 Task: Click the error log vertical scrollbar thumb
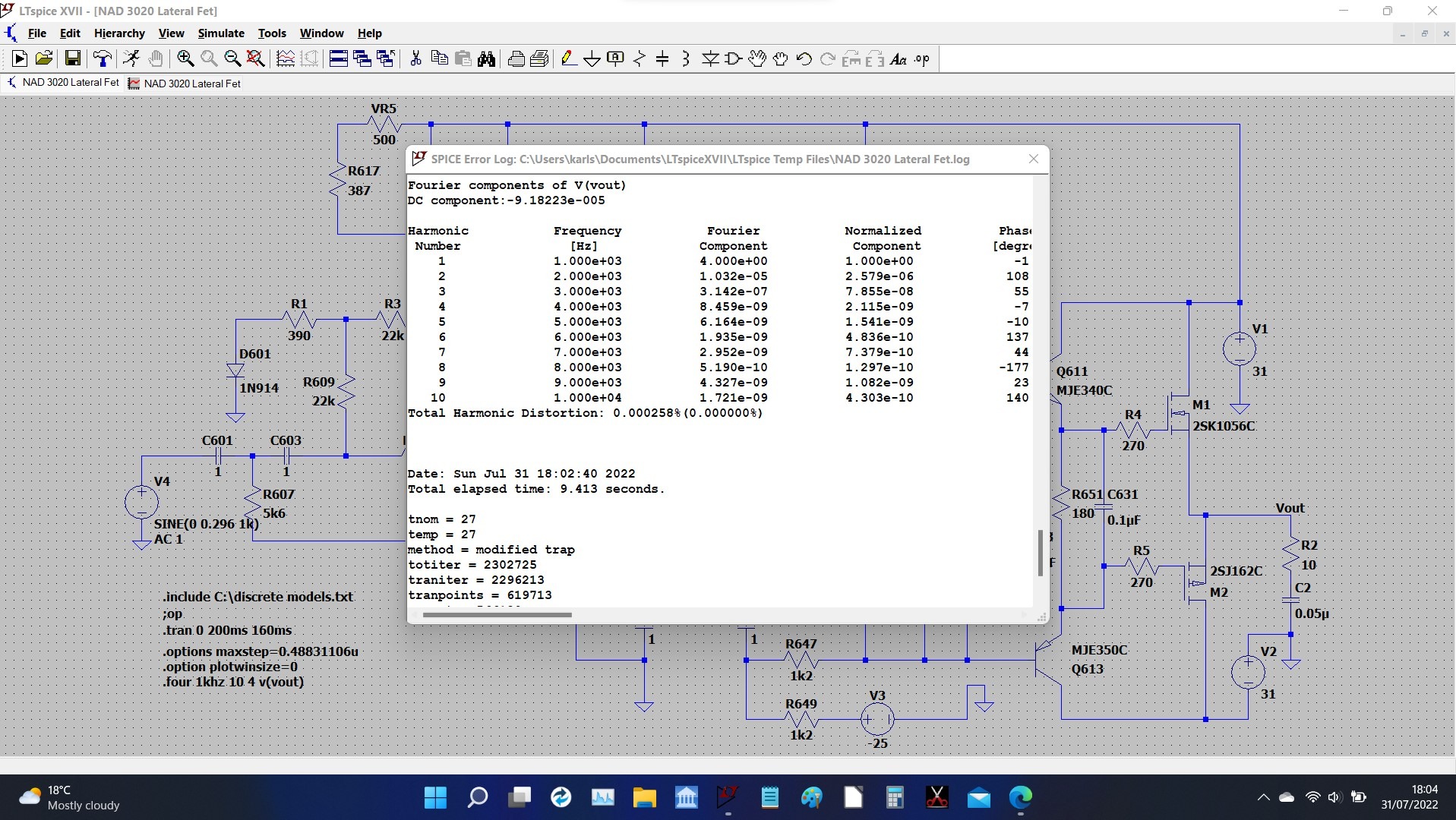tap(1041, 553)
